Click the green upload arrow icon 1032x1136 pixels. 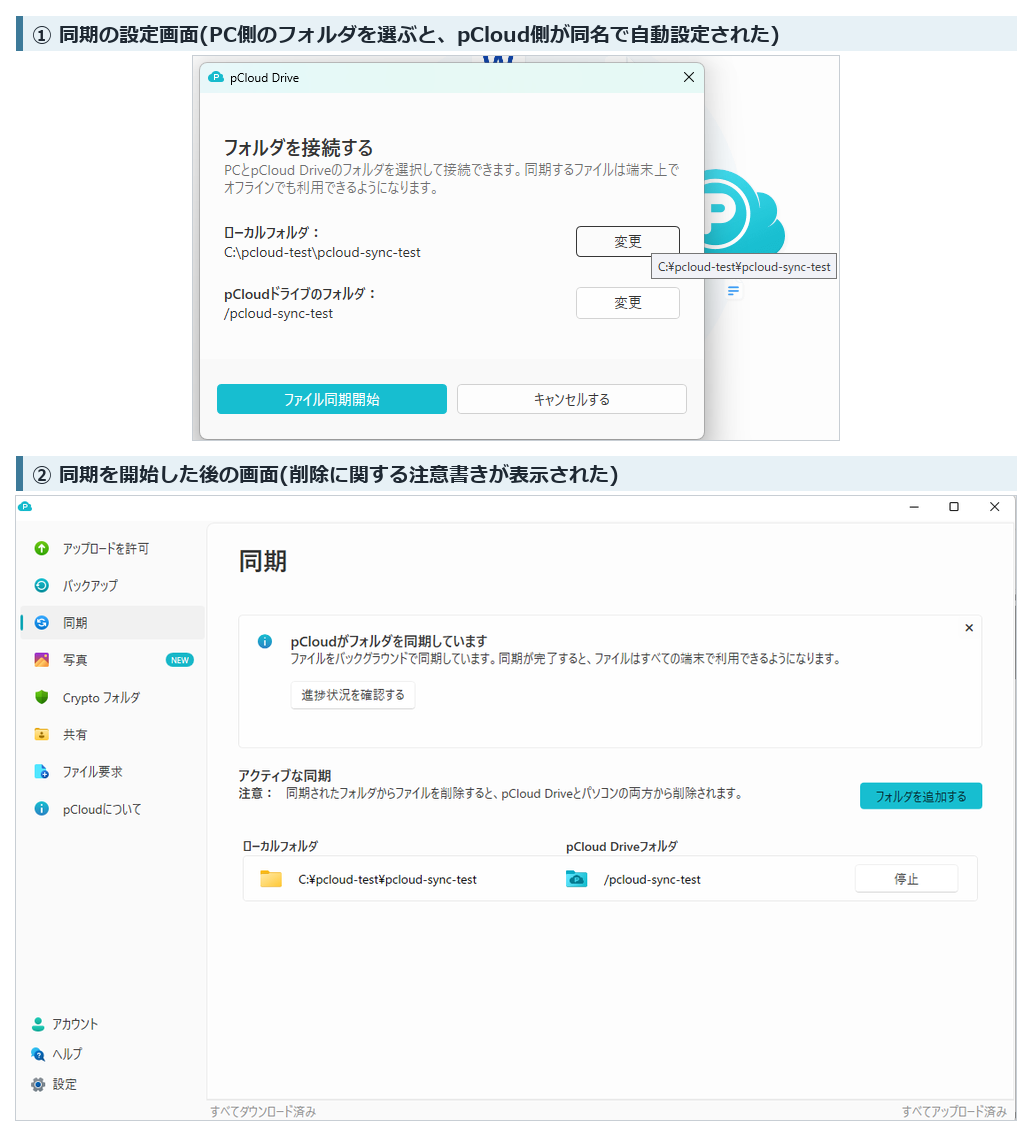pyautogui.click(x=42, y=548)
